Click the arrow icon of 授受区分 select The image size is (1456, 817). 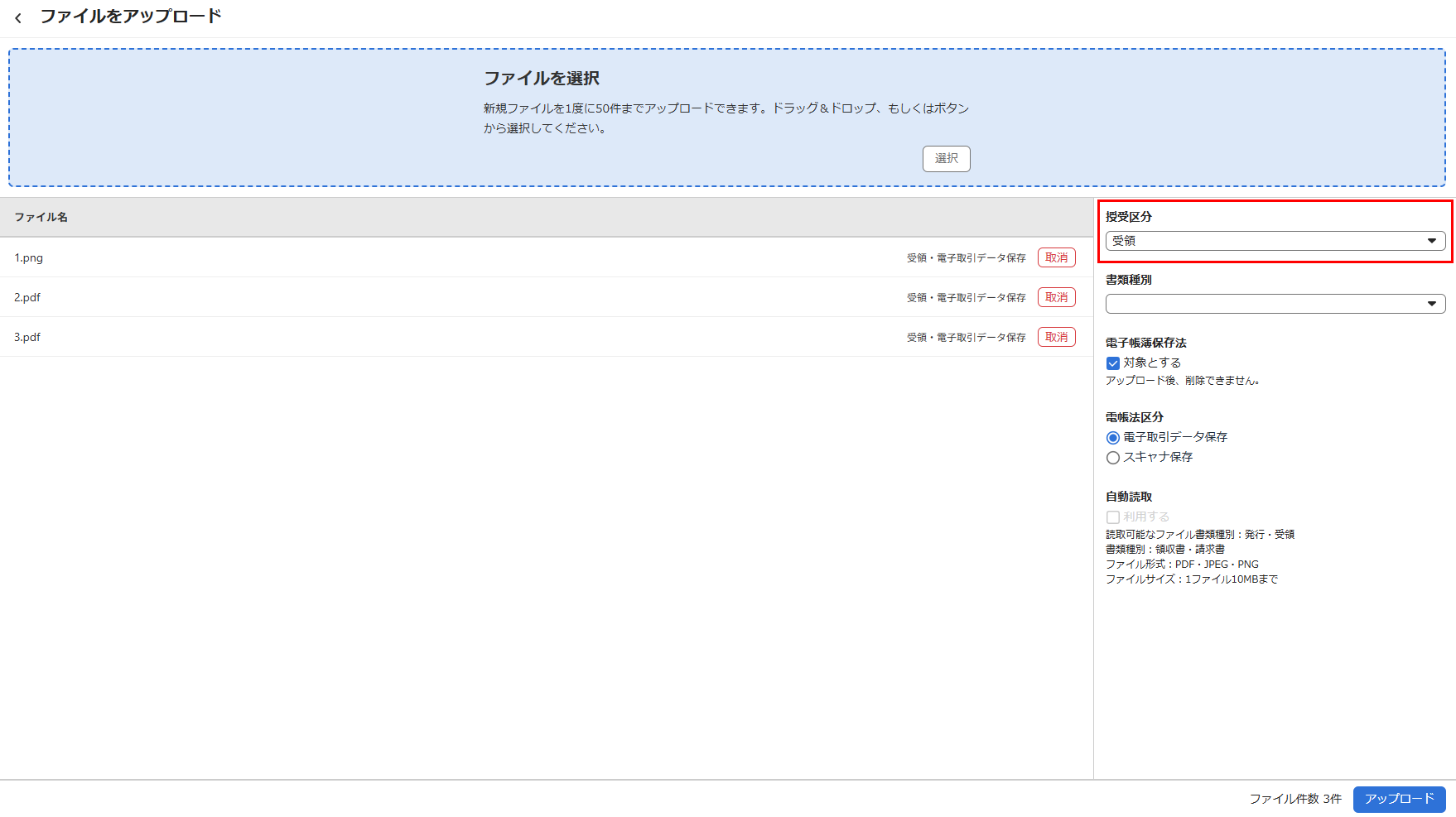point(1432,241)
